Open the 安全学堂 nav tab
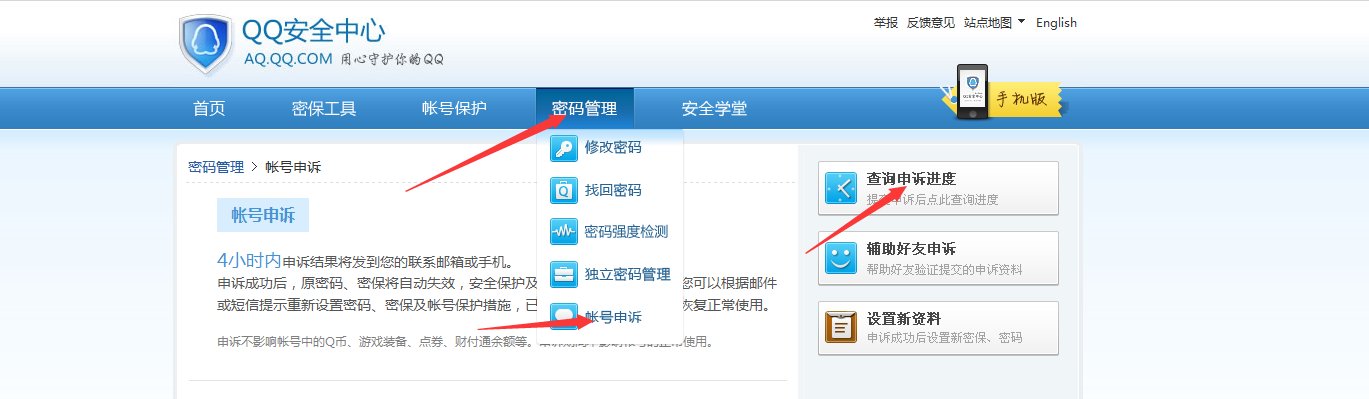 coord(714,109)
